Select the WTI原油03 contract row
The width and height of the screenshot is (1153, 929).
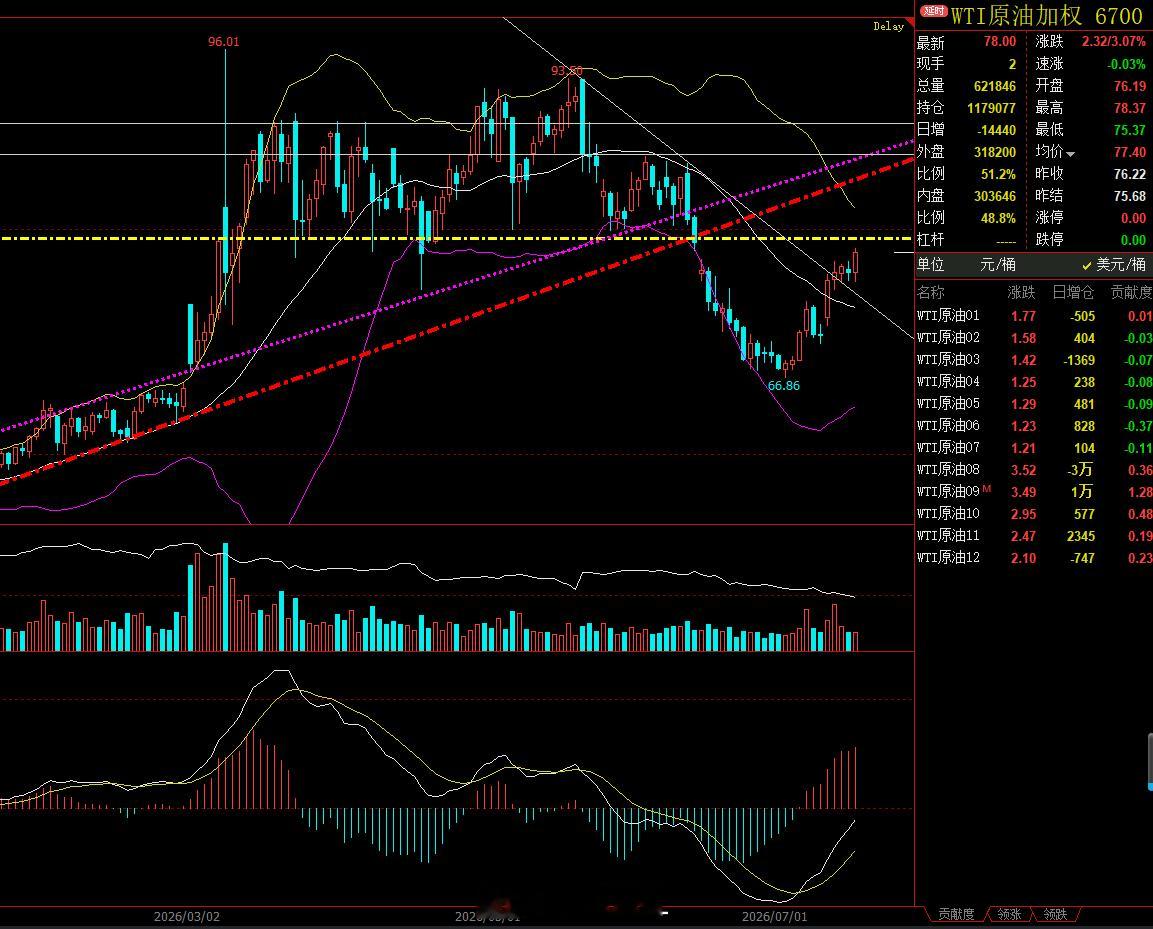click(x=1034, y=360)
